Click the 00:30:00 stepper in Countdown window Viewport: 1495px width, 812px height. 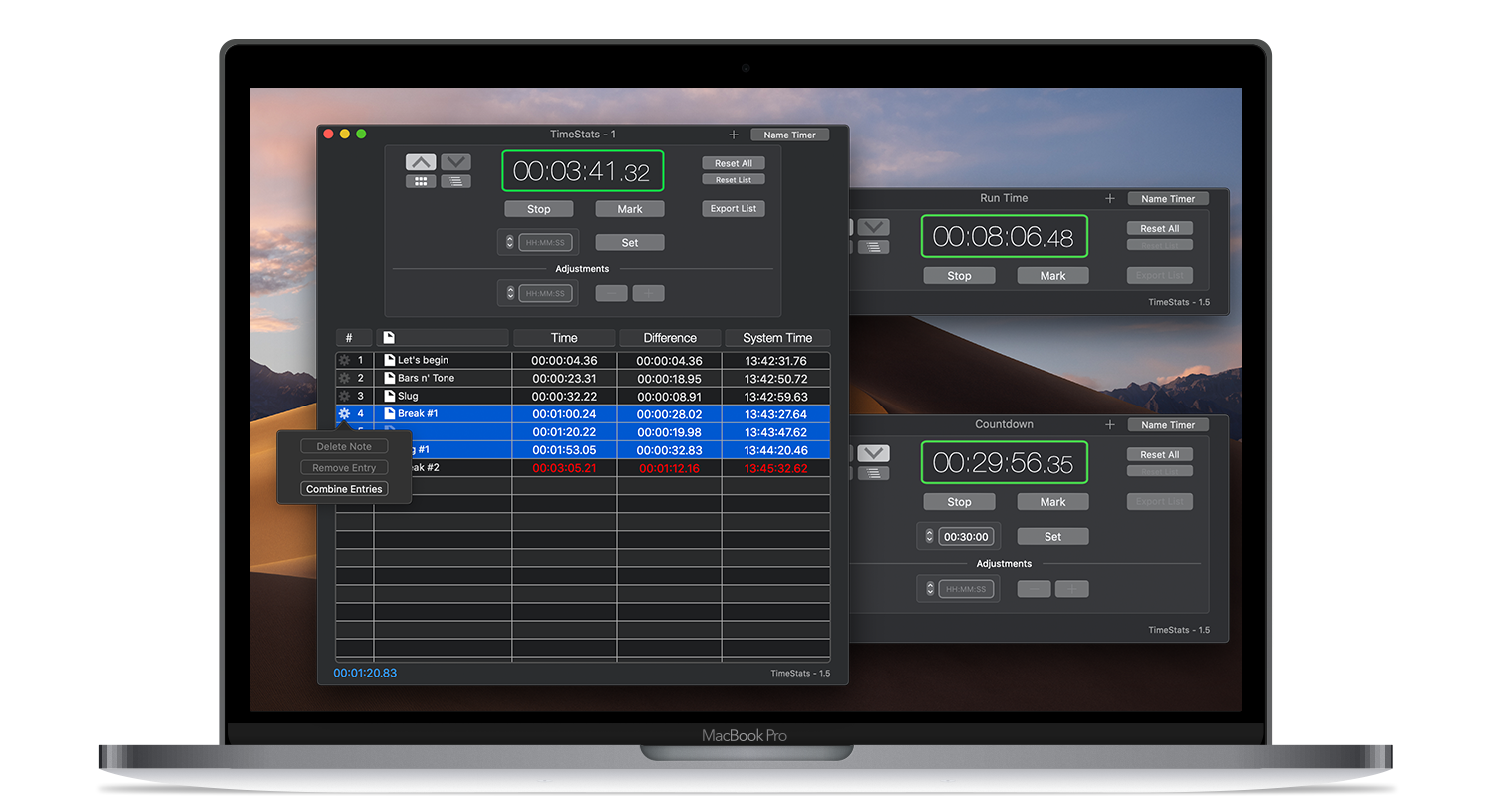click(930, 536)
